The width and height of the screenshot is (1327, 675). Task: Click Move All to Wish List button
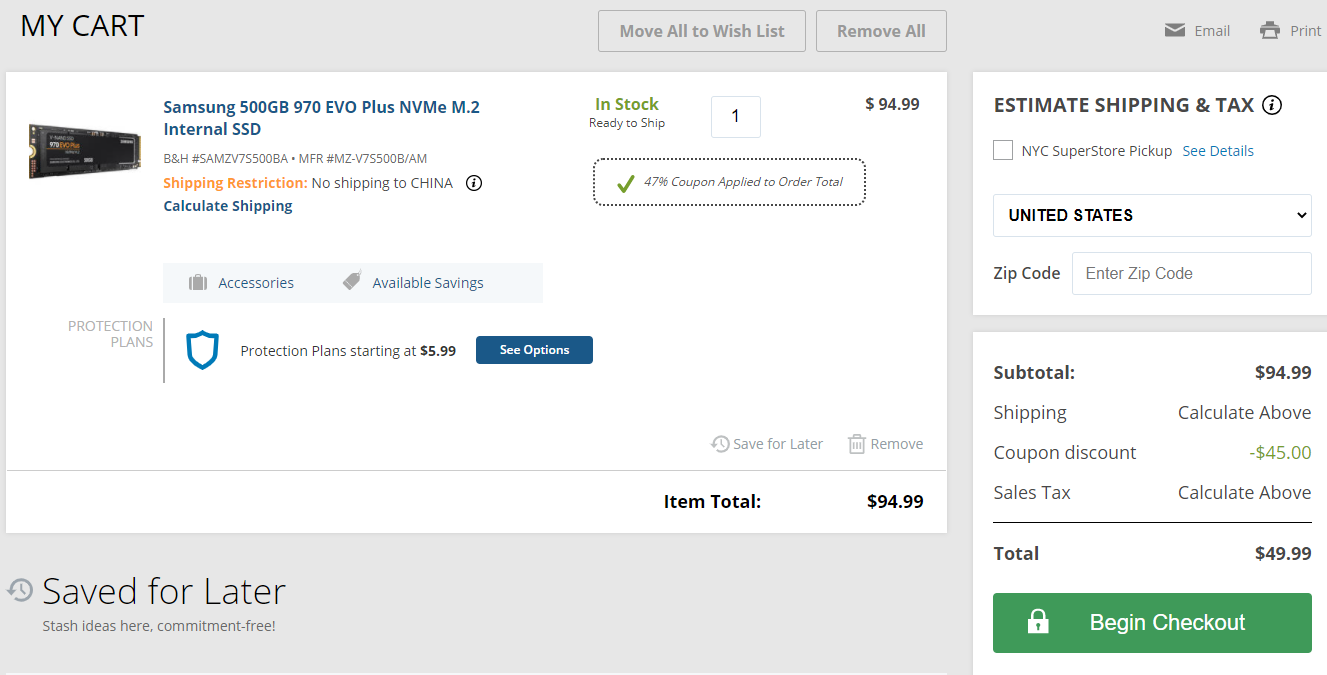pyautogui.click(x=702, y=31)
